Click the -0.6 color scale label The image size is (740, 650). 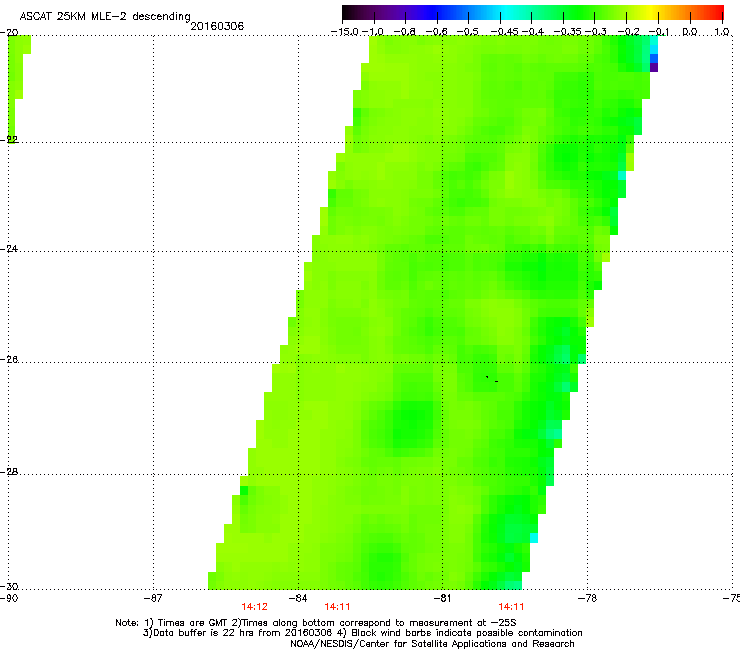(437, 32)
